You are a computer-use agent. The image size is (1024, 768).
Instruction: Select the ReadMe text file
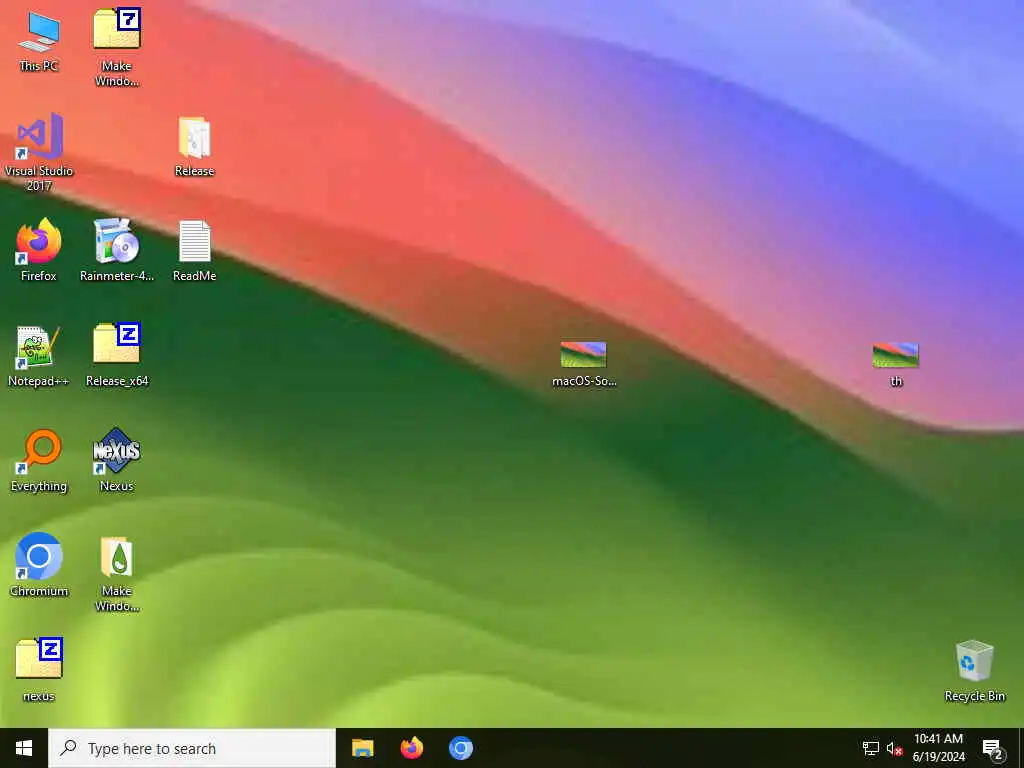coord(195,251)
